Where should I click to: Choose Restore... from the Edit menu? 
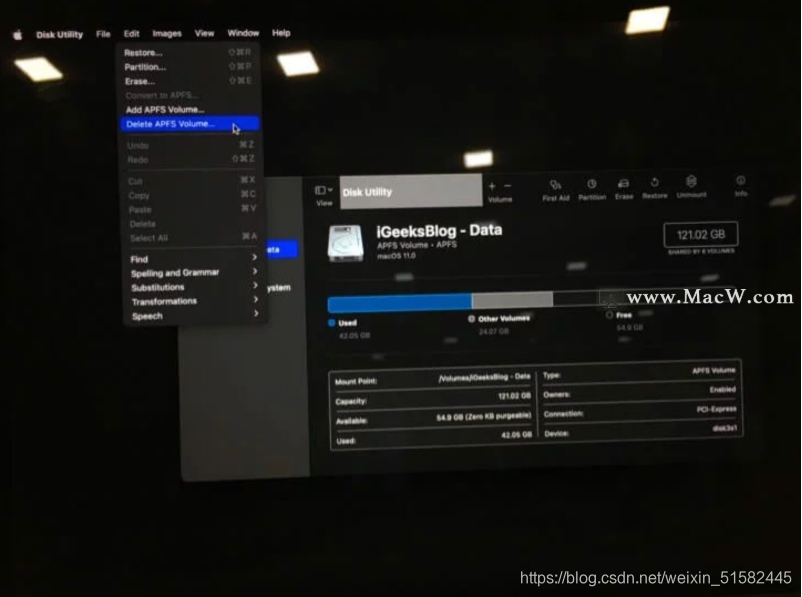tap(187, 53)
